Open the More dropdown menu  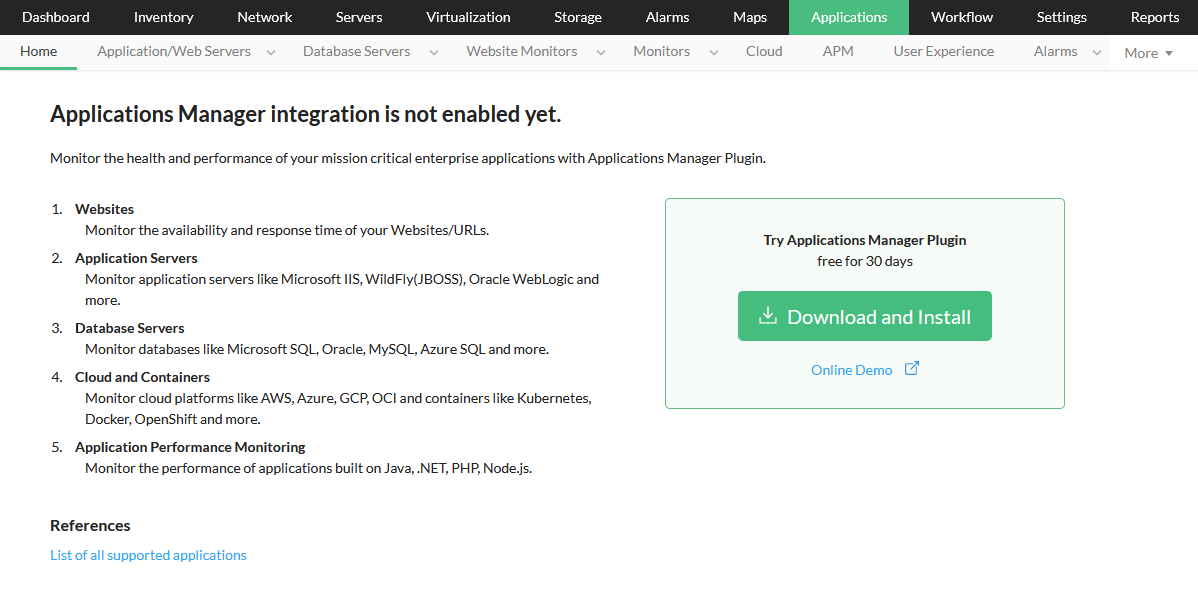pyautogui.click(x=1148, y=52)
